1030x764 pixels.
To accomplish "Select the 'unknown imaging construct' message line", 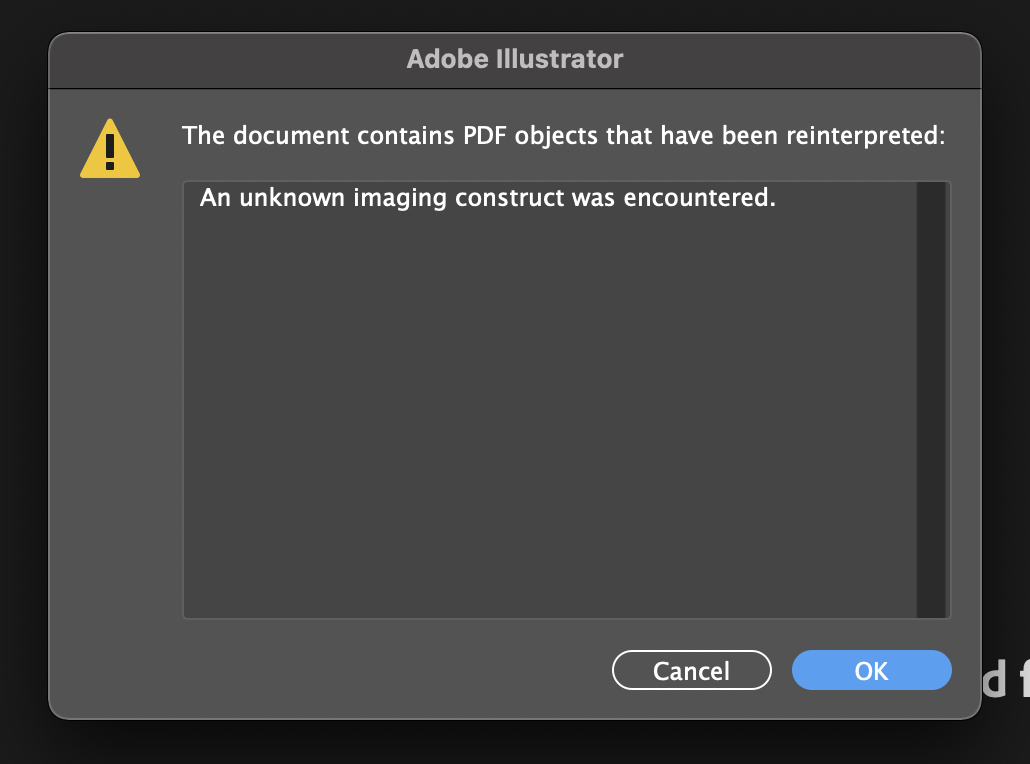I will coord(488,198).
